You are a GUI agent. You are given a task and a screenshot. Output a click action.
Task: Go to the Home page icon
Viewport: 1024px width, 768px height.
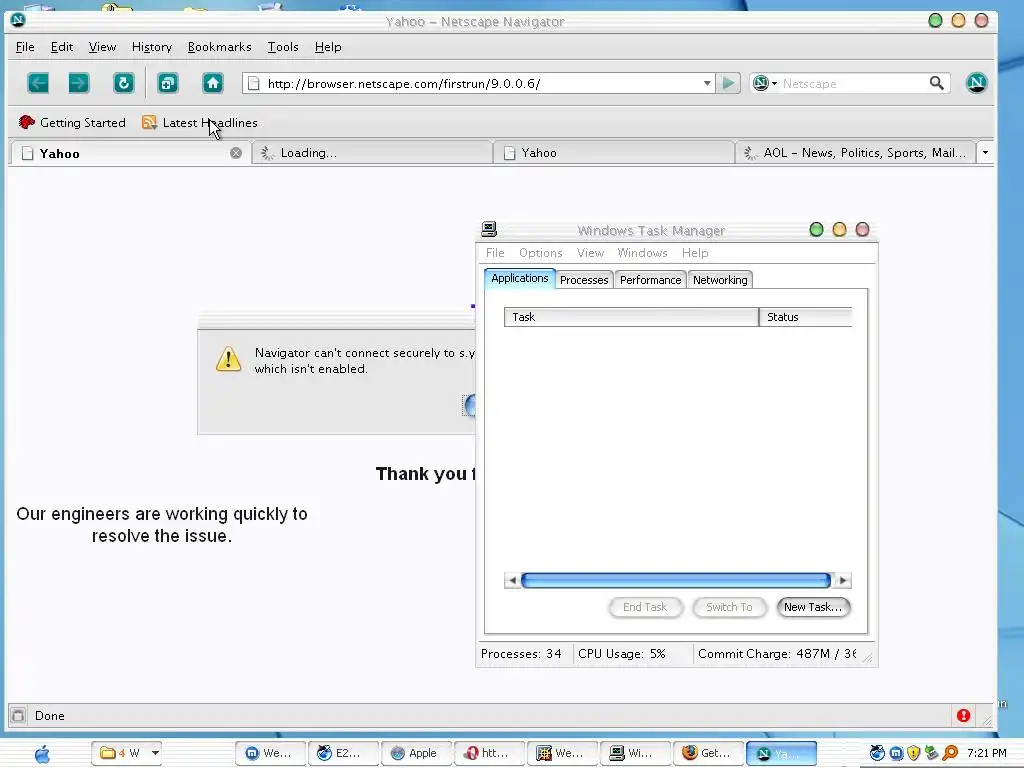(x=212, y=83)
